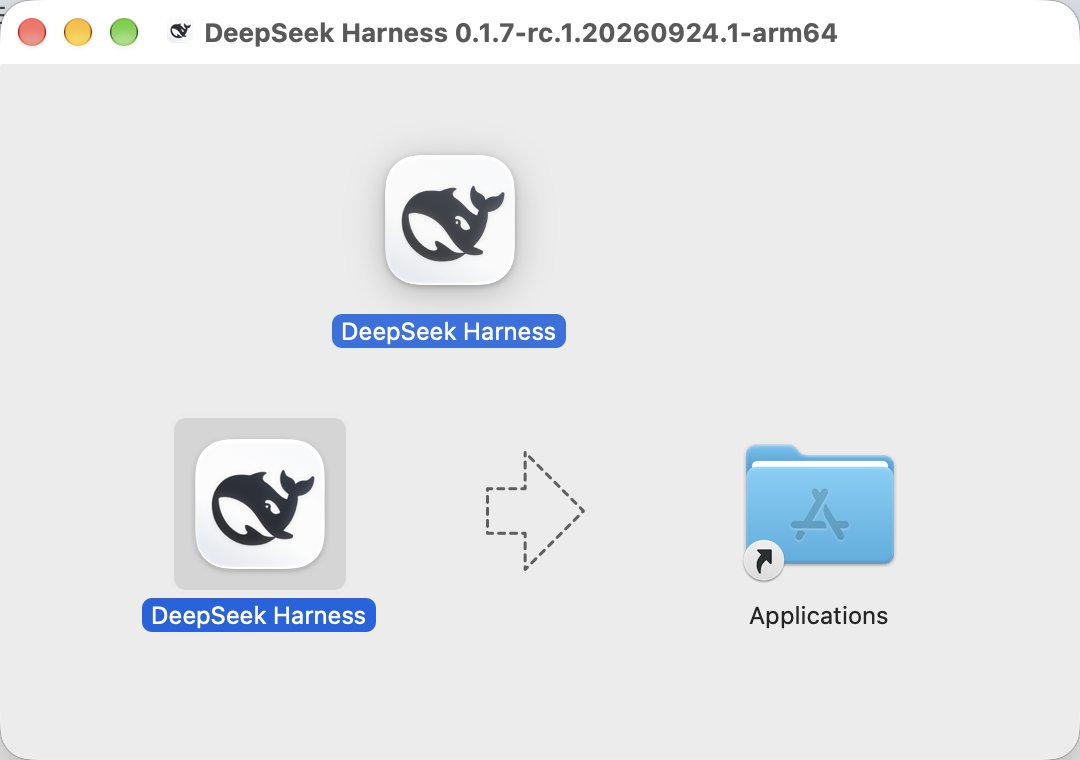The image size is (1080, 760).
Task: Open the Applications folder shortcut icon
Action: point(819,511)
